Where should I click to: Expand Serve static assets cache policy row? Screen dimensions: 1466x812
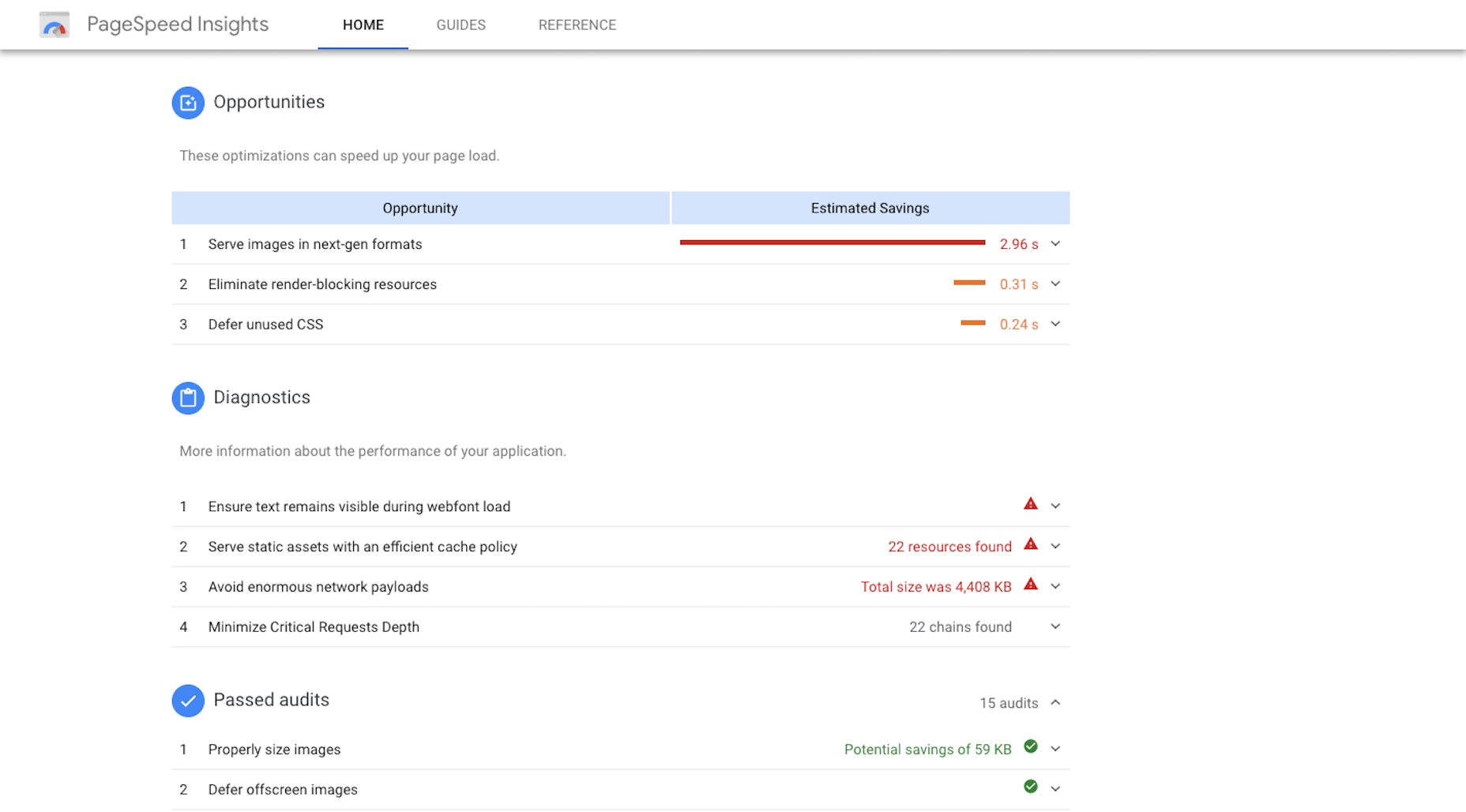pos(1055,547)
